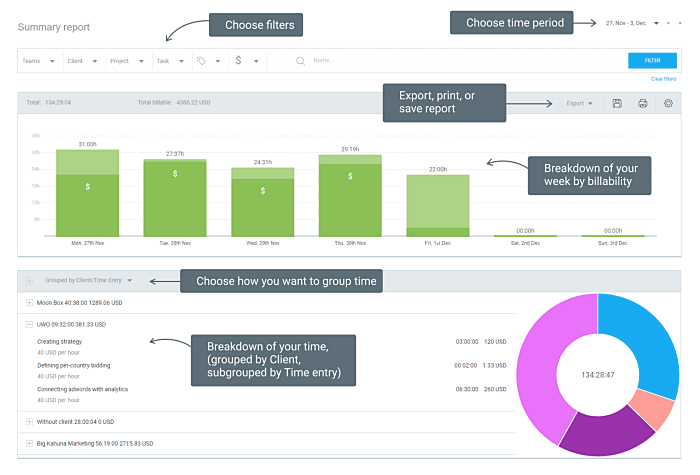The width and height of the screenshot is (700, 475).
Task: Open the billable dollar sign filter
Action: tap(238, 60)
